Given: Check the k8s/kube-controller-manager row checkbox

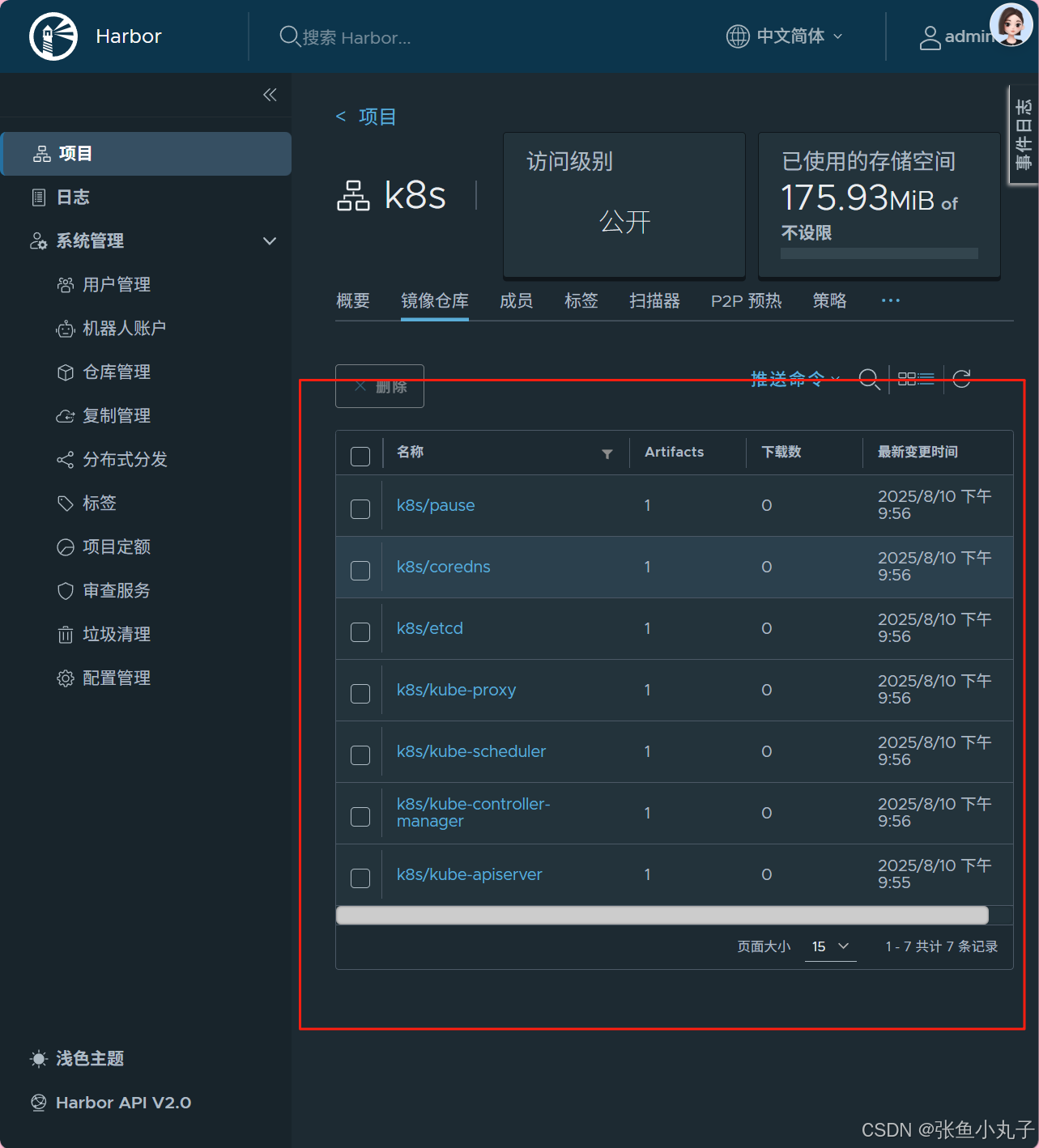Looking at the screenshot, I should (360, 817).
